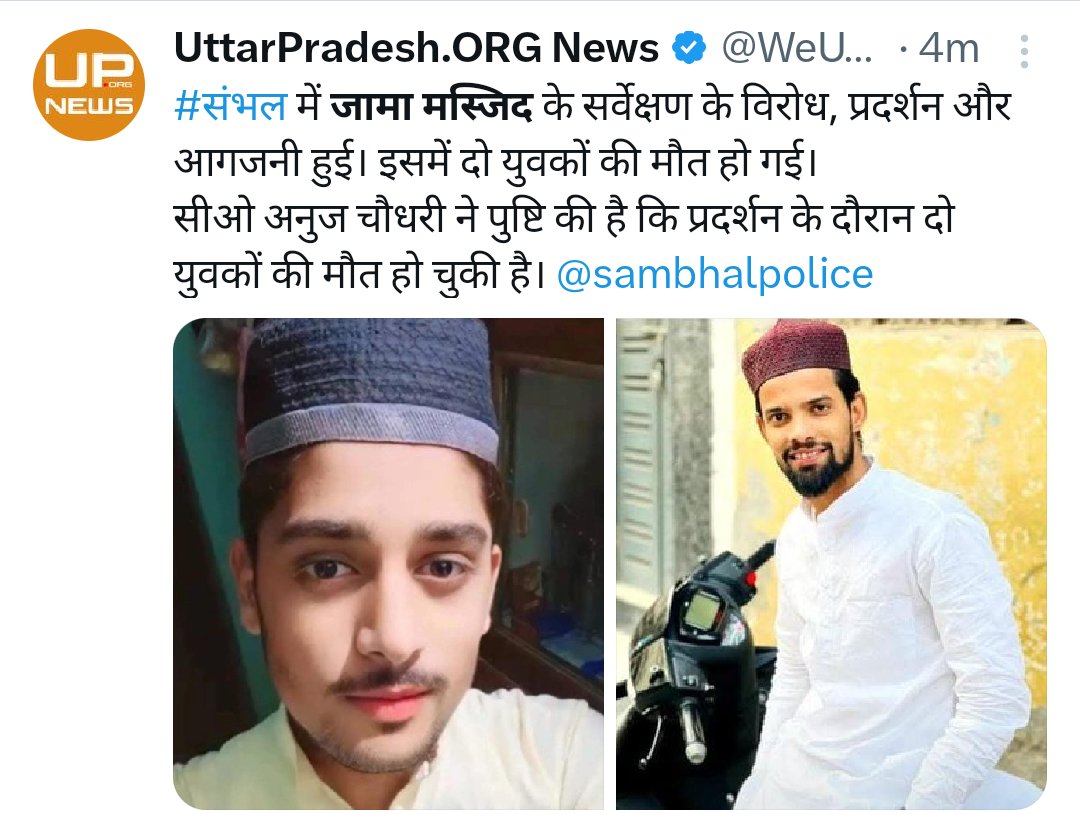This screenshot has height=815, width=1080.
Task: View the left photo of man in blue cap
Action: pos(388,564)
